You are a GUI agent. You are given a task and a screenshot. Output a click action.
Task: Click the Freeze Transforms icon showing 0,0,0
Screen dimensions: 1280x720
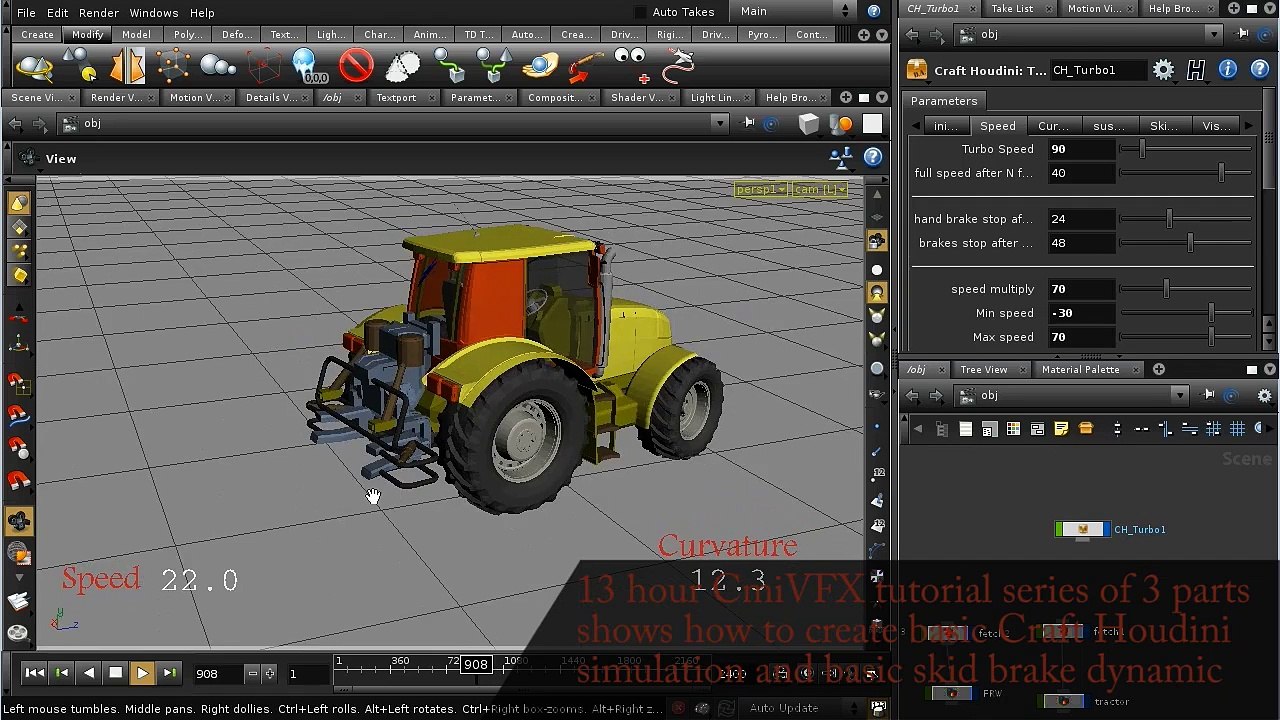309,67
